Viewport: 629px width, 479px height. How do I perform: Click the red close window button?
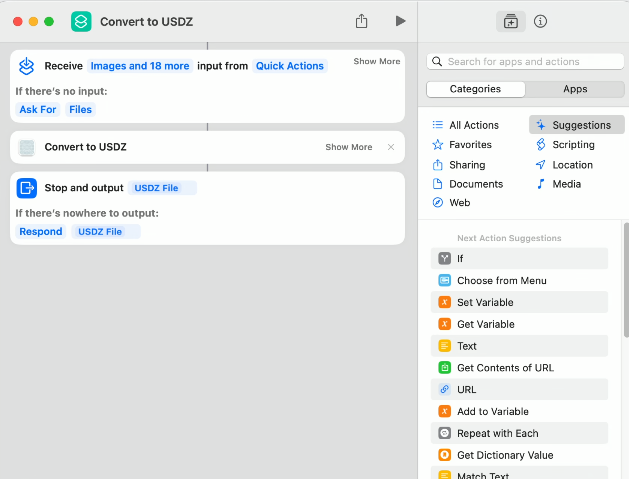point(18,22)
